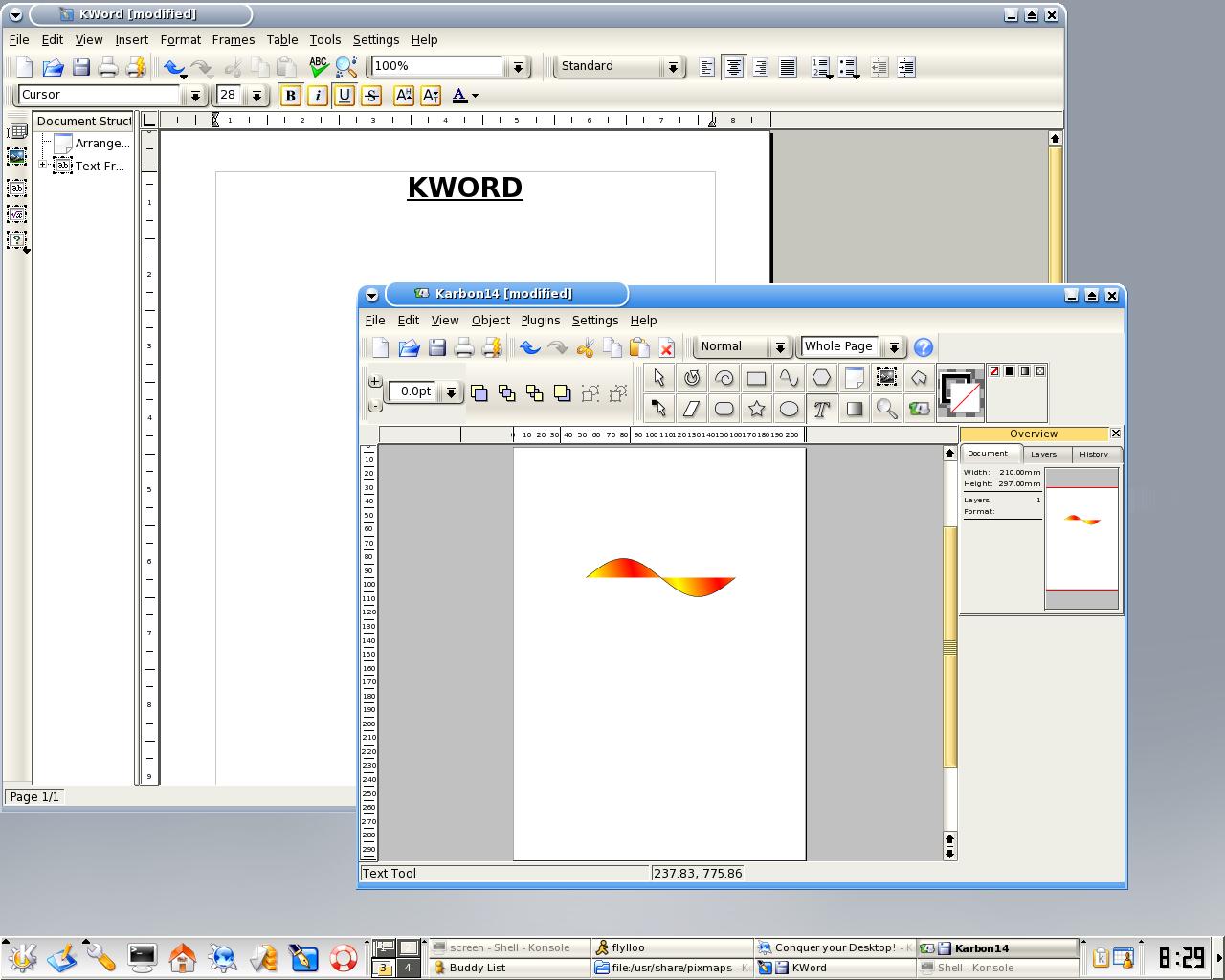
Task: Toggle Superscript formatting in KWord
Action: [404, 95]
